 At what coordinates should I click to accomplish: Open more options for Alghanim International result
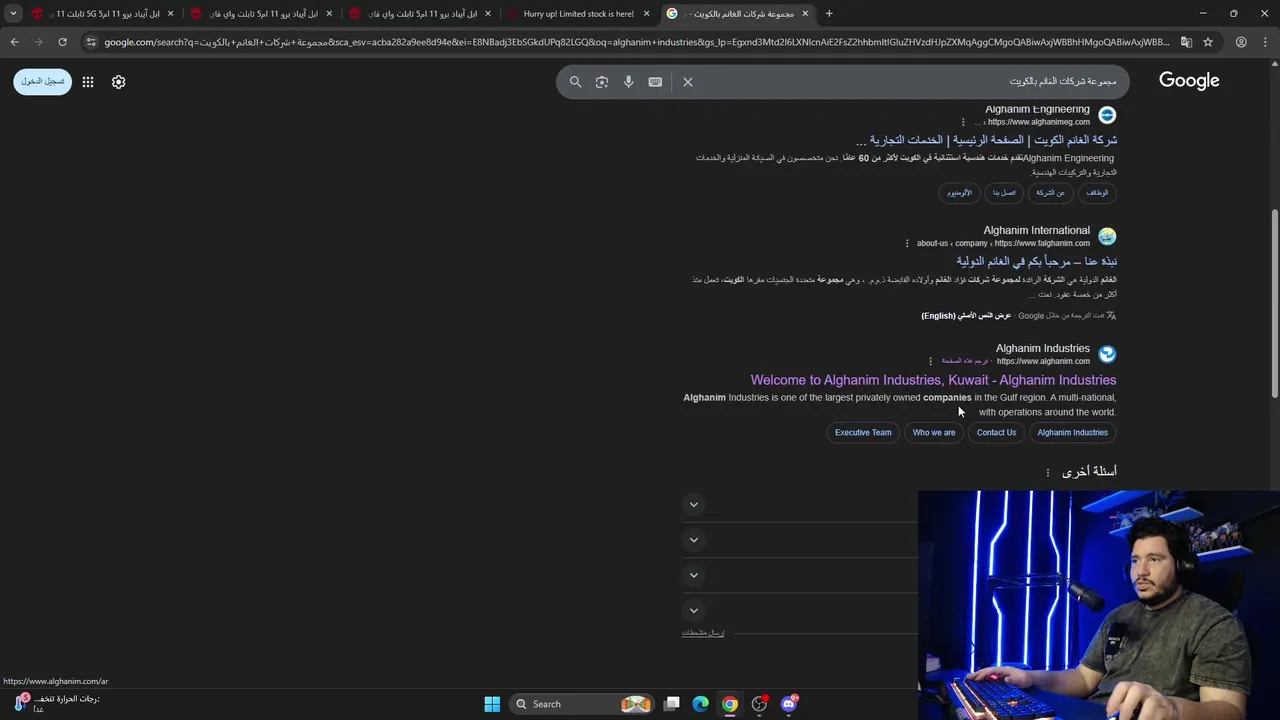(907, 243)
